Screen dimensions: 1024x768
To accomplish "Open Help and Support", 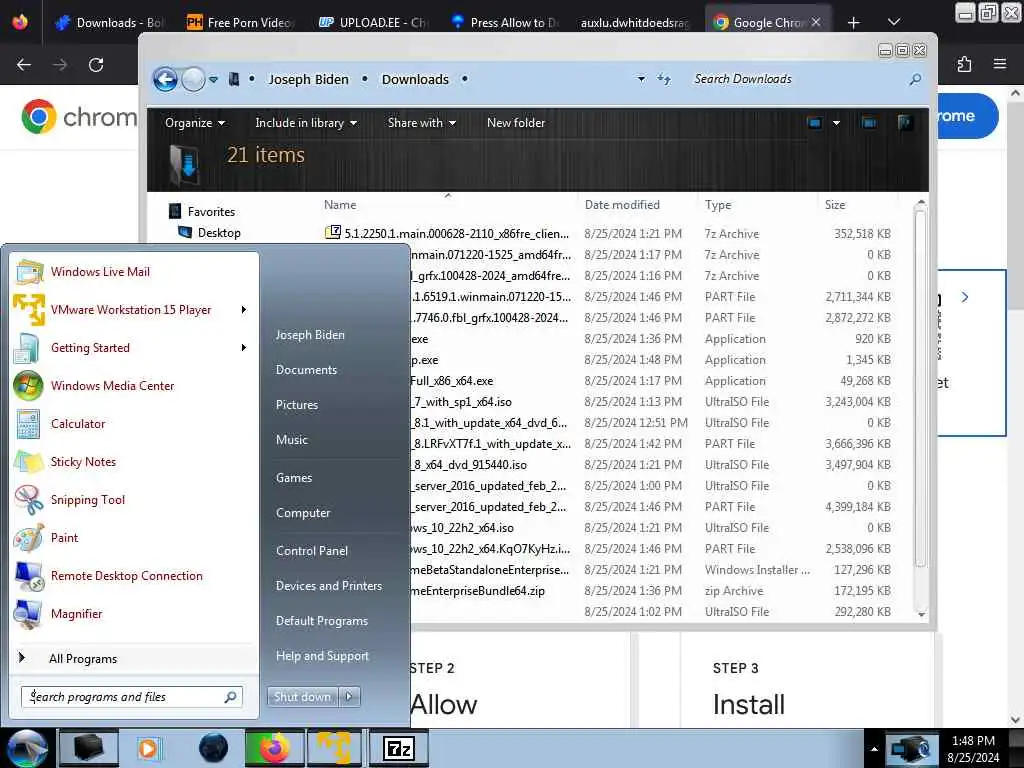I will pyautogui.click(x=322, y=656).
